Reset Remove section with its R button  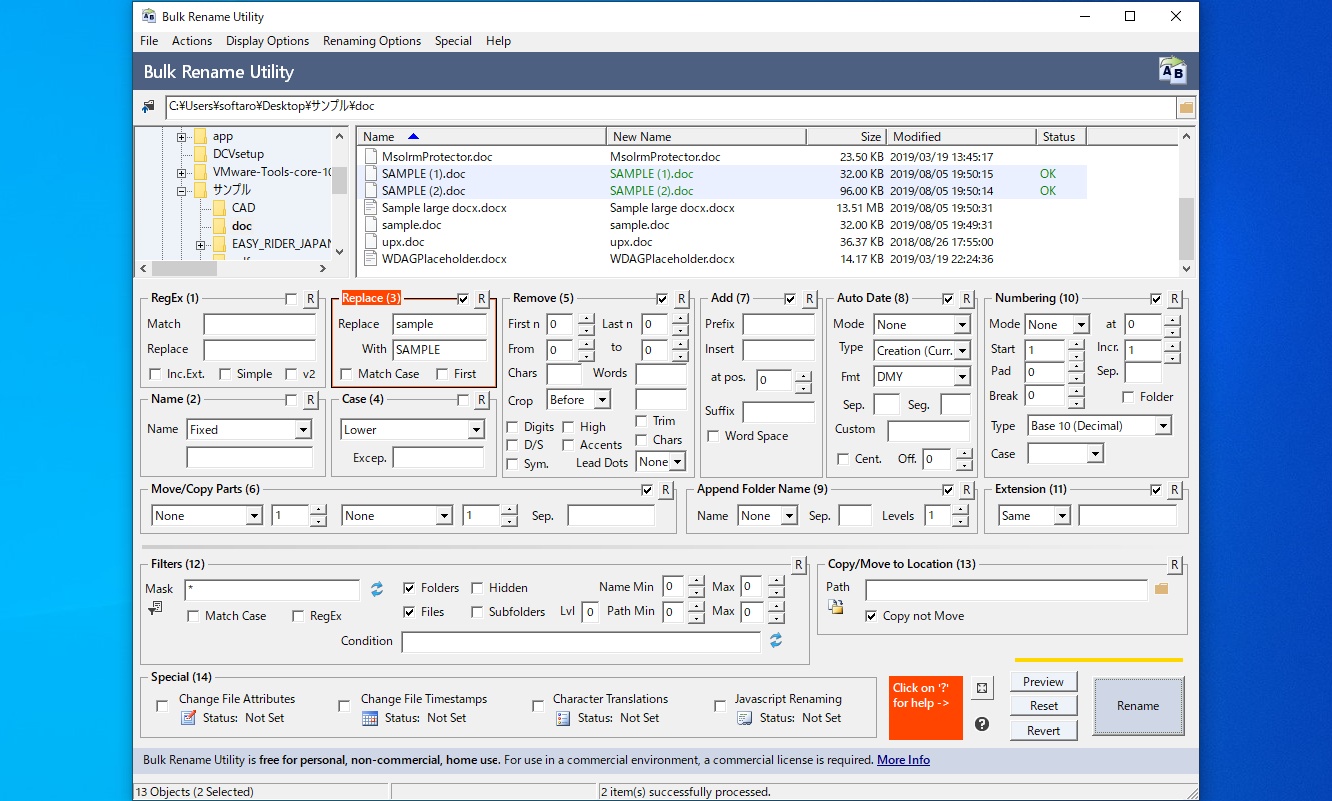(682, 299)
